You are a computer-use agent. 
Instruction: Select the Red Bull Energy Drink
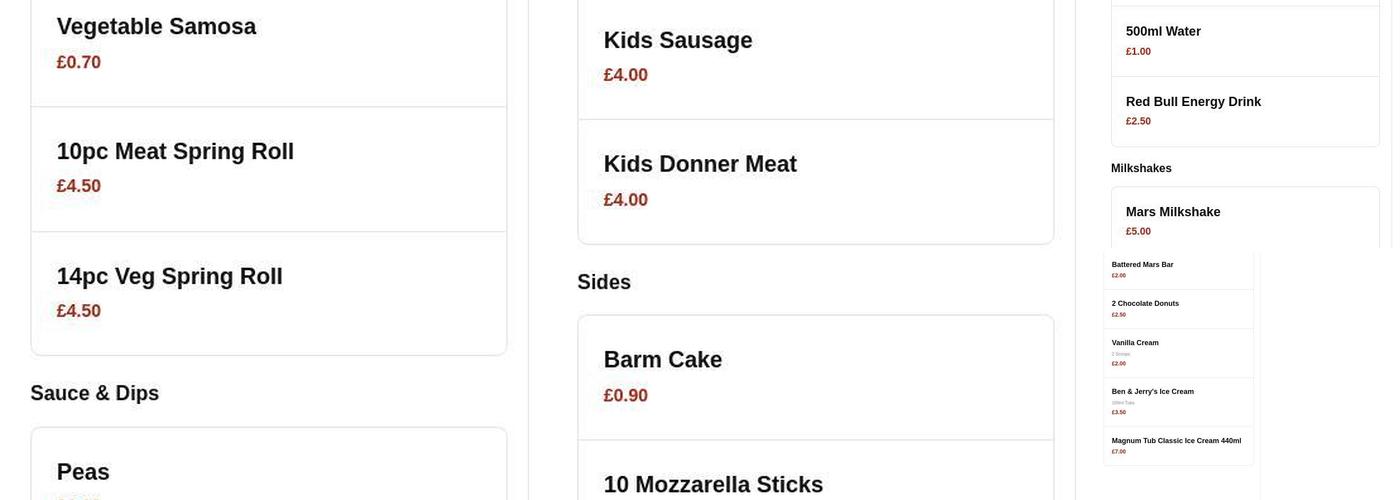1244,111
